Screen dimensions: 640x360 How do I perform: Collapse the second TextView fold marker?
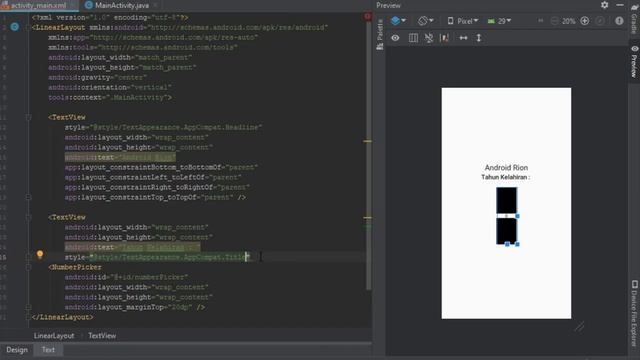coord(28,217)
